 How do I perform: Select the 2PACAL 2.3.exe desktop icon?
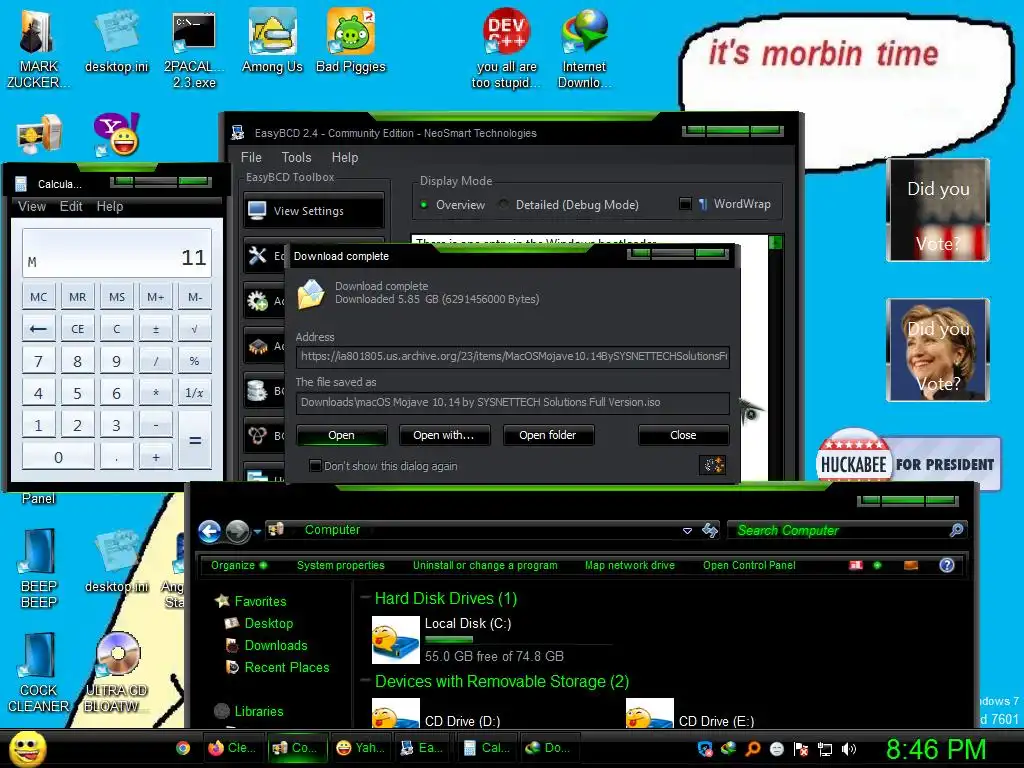(x=194, y=50)
